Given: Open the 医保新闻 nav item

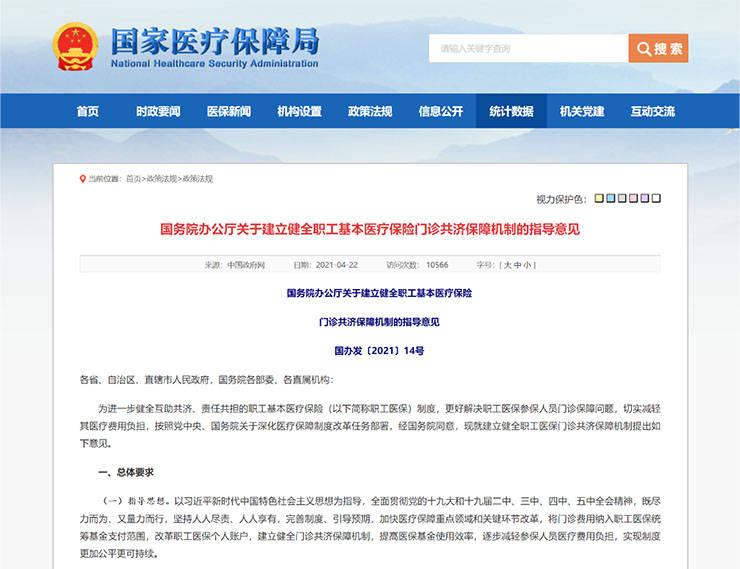Looking at the screenshot, I should pyautogui.click(x=229, y=111).
